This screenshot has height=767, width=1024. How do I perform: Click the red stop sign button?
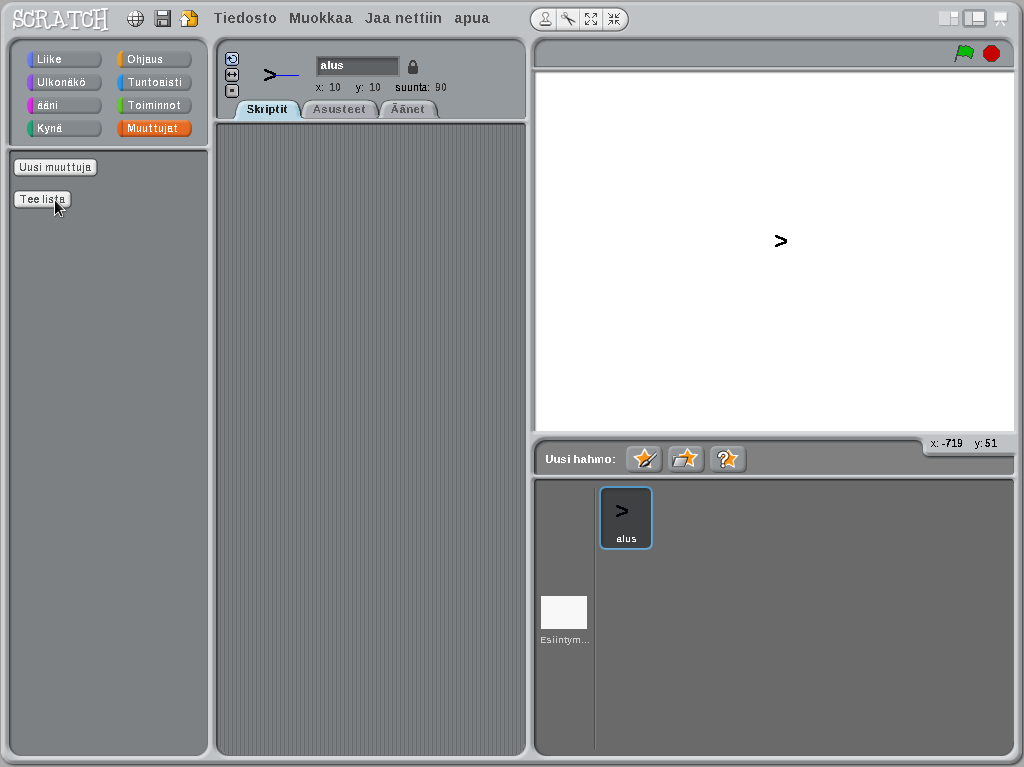(x=991, y=54)
